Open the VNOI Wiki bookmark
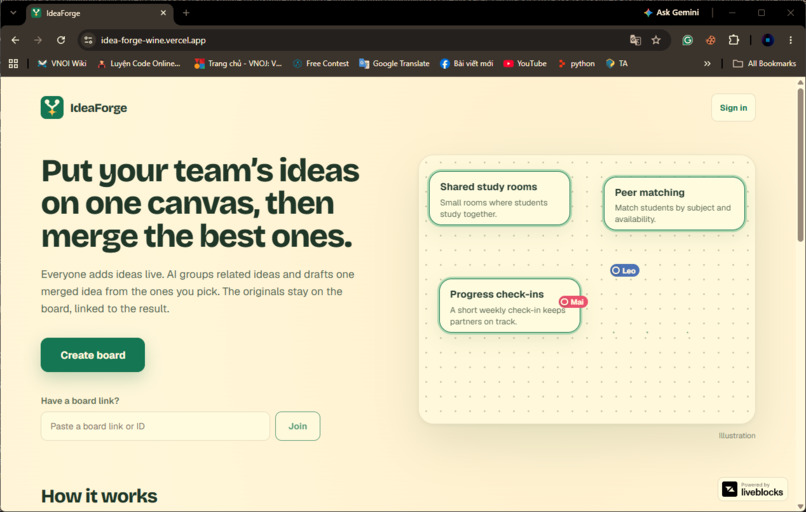This screenshot has height=512, width=806. tap(62, 63)
